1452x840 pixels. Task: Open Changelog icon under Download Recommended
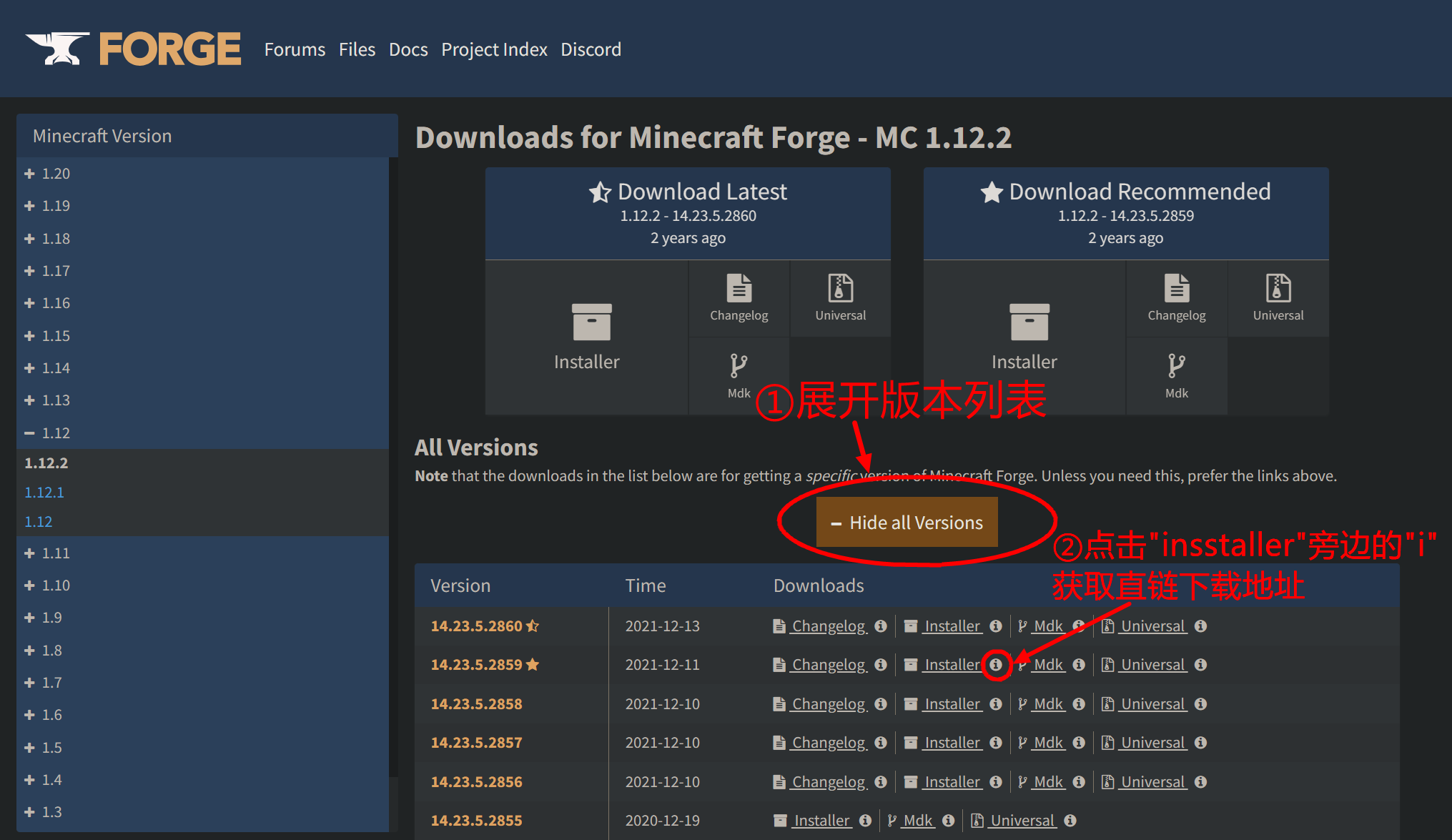click(1176, 298)
